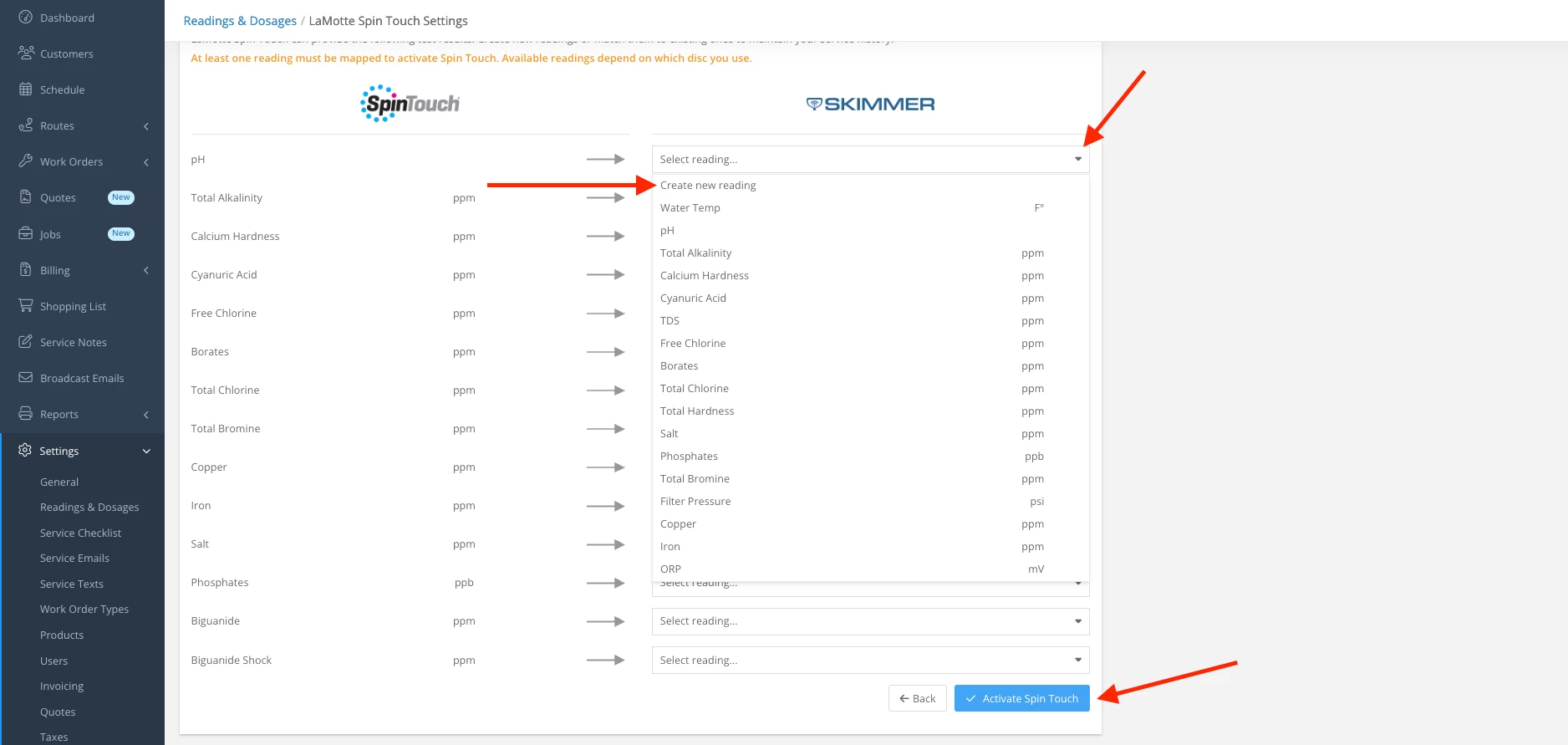
Task: Select TDS in dropdown list
Action: [870, 321]
